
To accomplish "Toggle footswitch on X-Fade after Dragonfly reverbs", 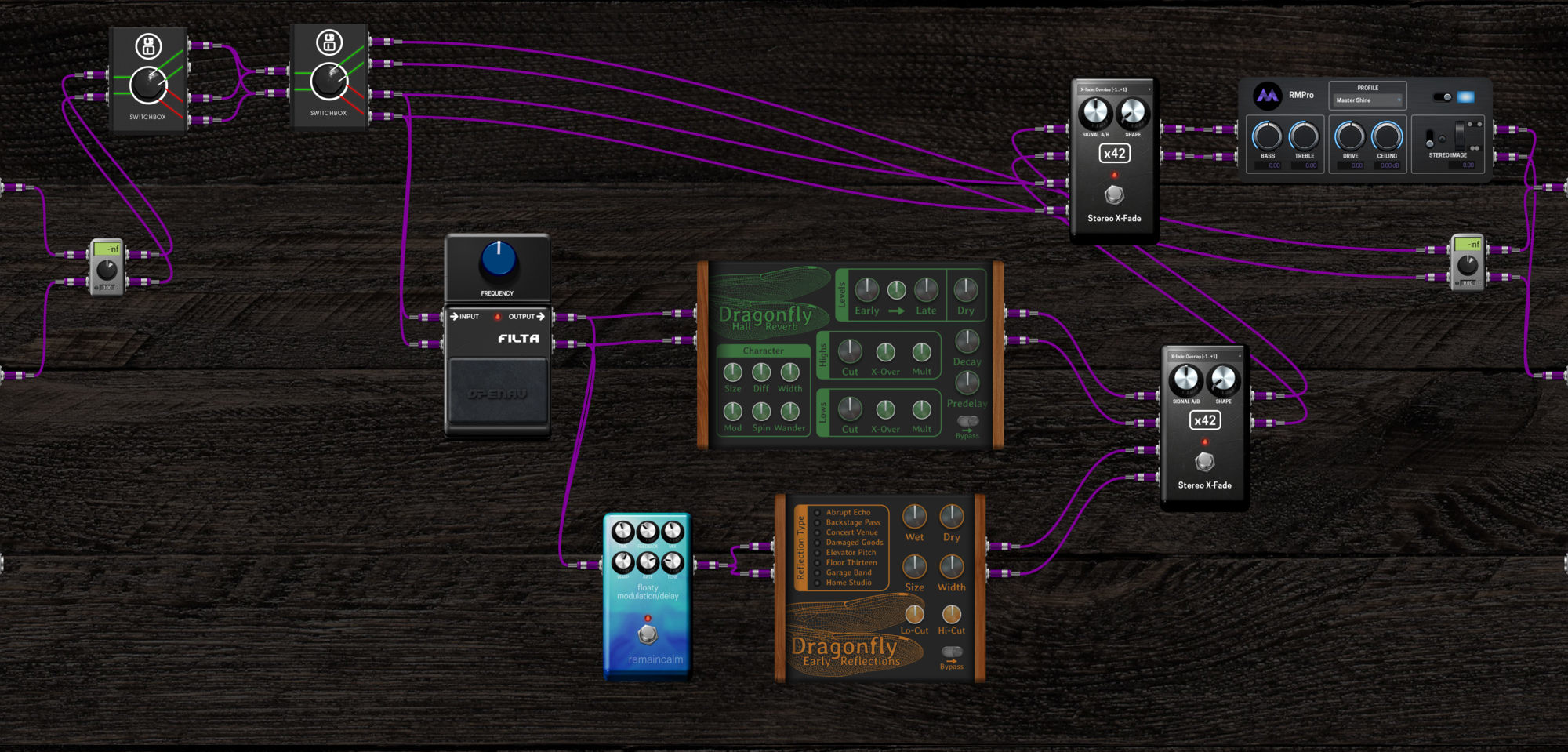I will click(x=1205, y=461).
